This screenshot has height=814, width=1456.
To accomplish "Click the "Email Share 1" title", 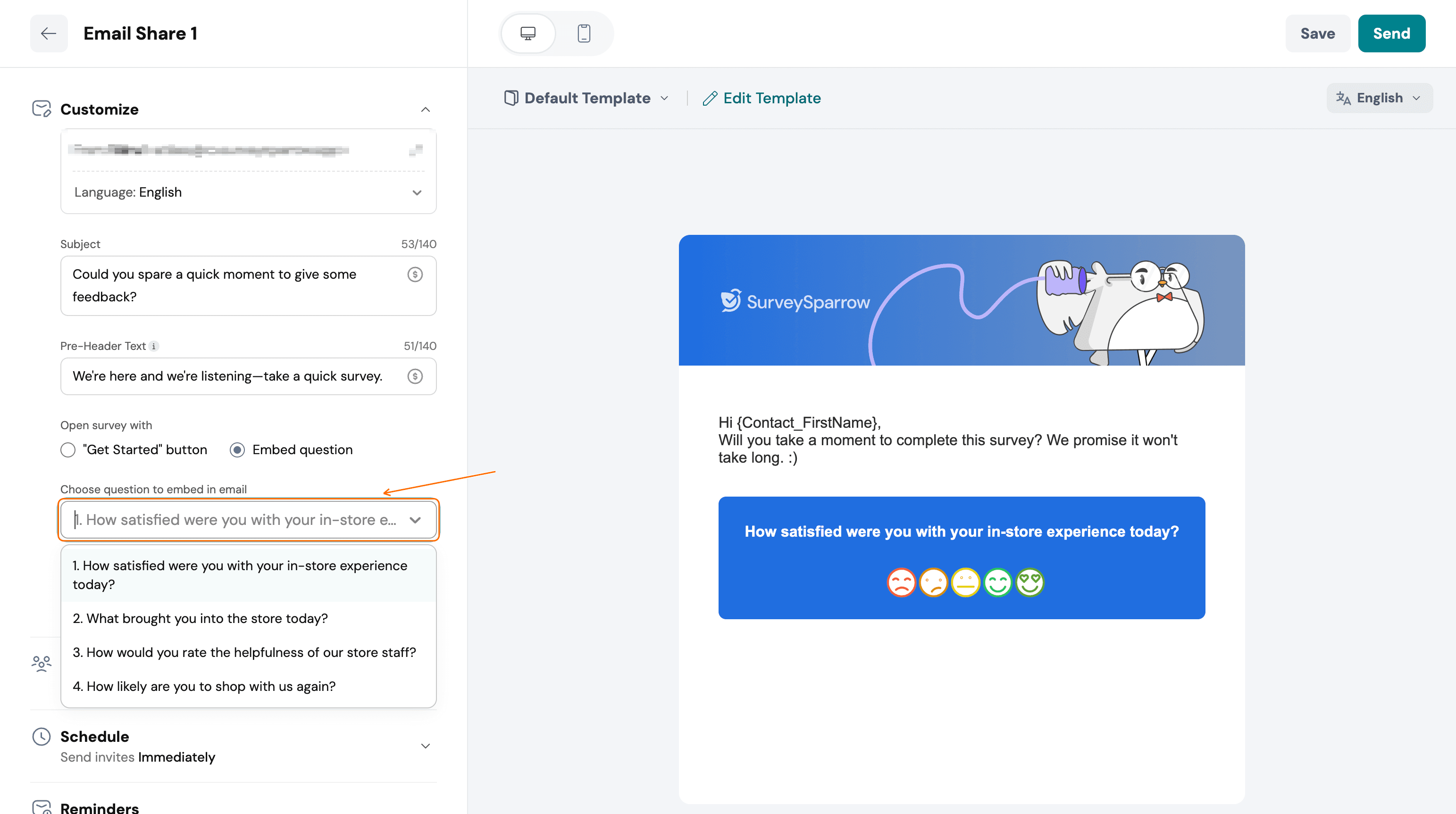I will click(140, 33).
